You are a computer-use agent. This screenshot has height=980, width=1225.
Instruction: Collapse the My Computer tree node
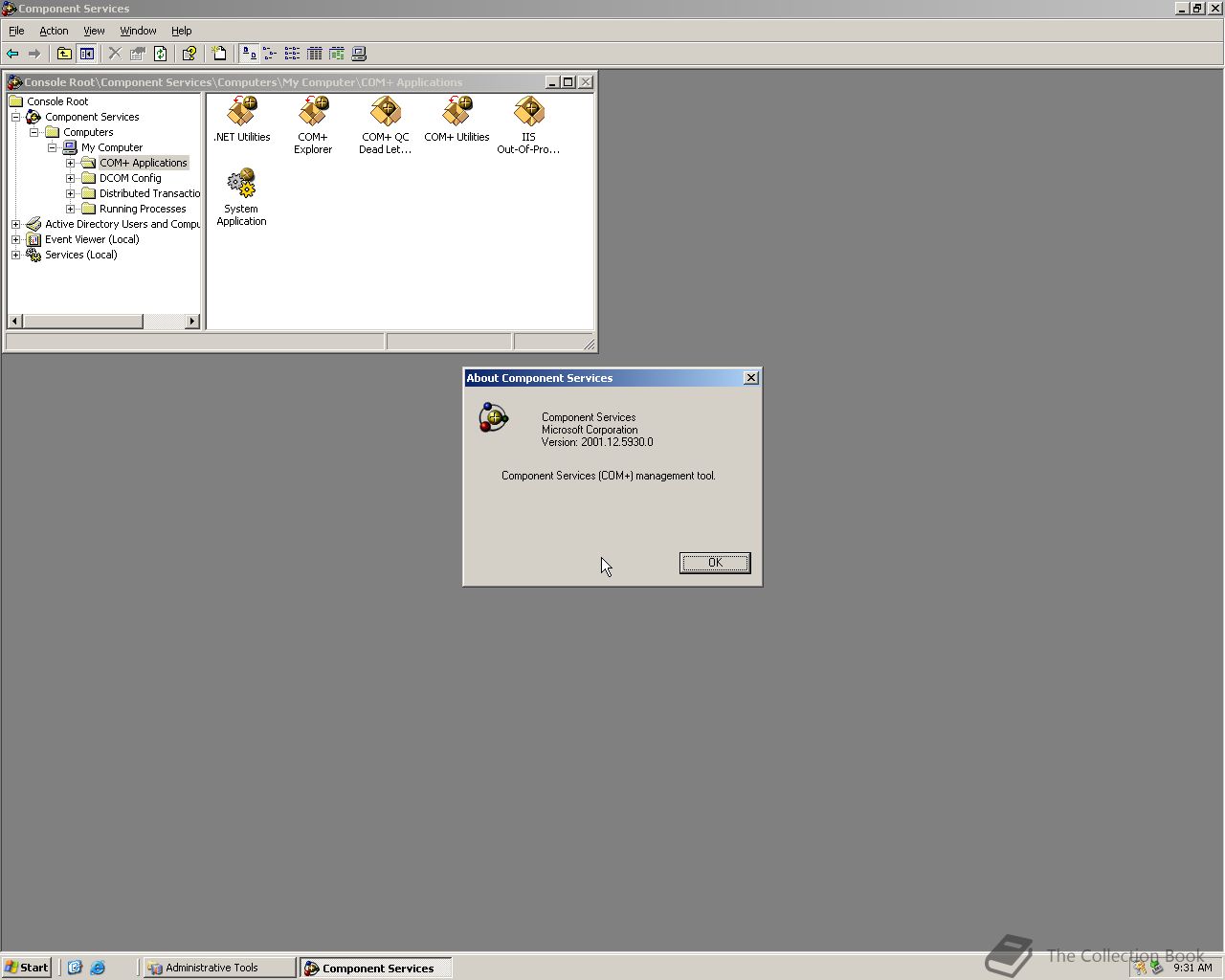tap(52, 147)
